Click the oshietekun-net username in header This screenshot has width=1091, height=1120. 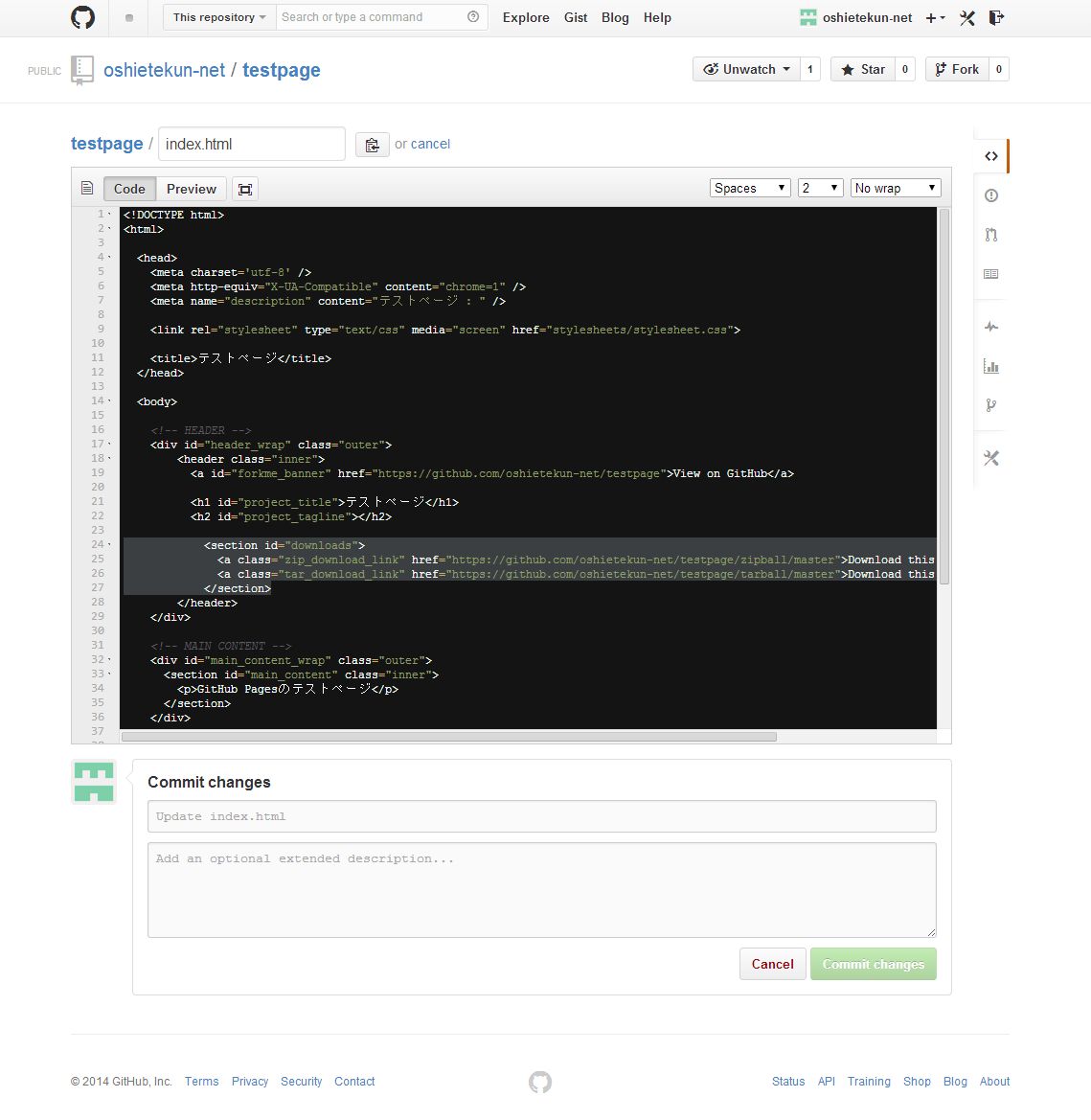(x=868, y=18)
